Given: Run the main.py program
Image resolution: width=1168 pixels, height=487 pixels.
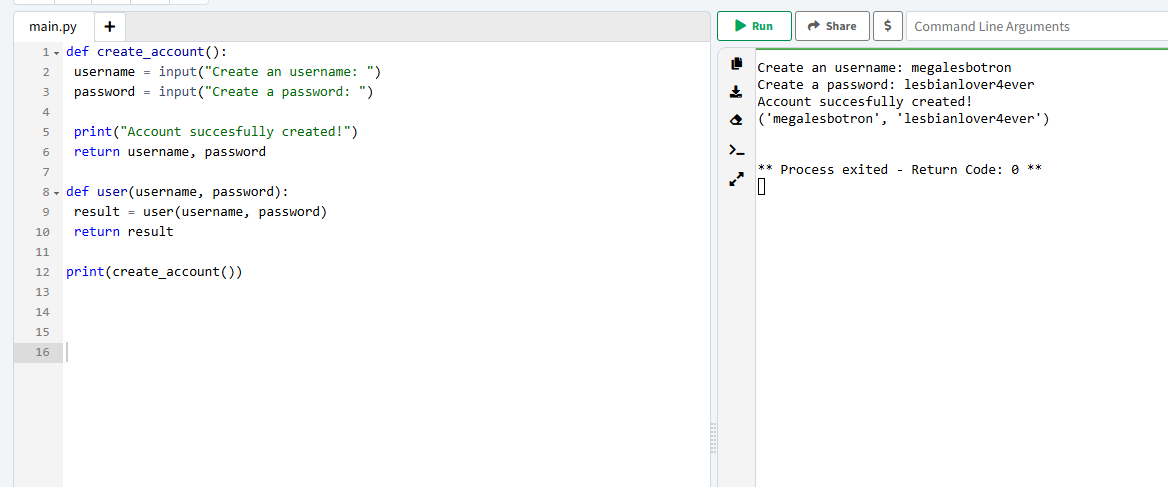Looking at the screenshot, I should (754, 26).
